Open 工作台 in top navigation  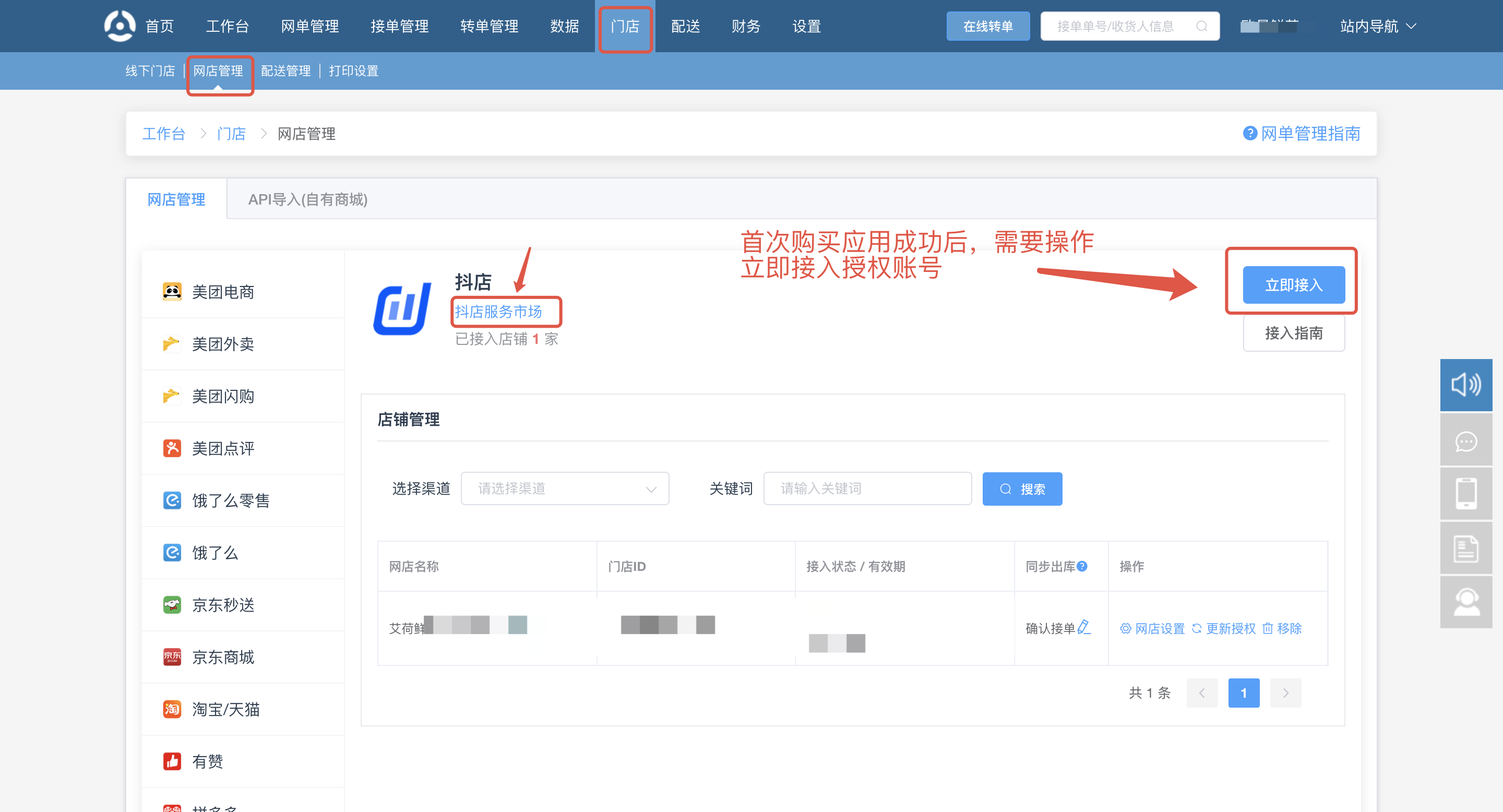(228, 26)
